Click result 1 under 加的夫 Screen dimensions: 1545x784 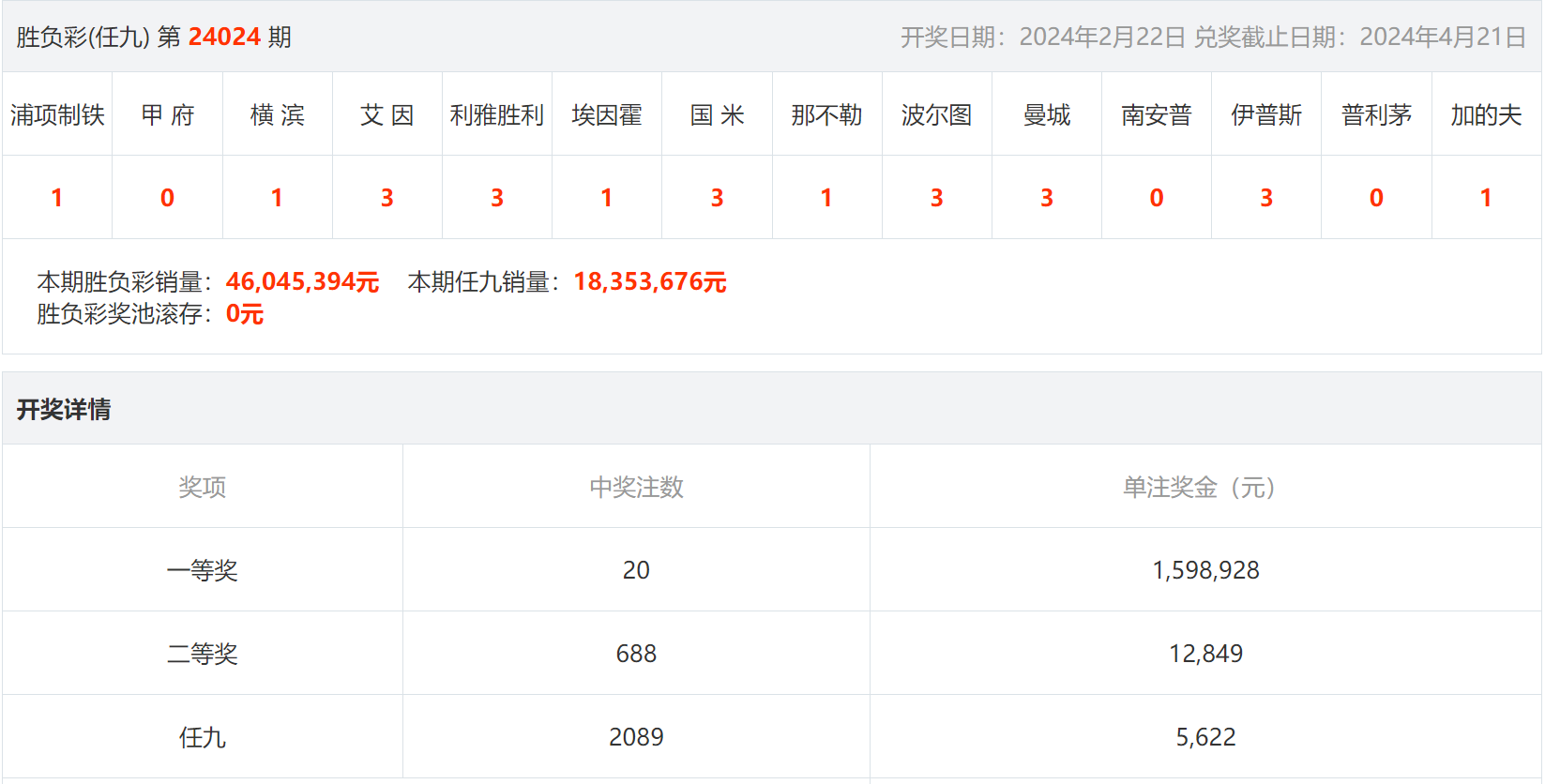1486,197
